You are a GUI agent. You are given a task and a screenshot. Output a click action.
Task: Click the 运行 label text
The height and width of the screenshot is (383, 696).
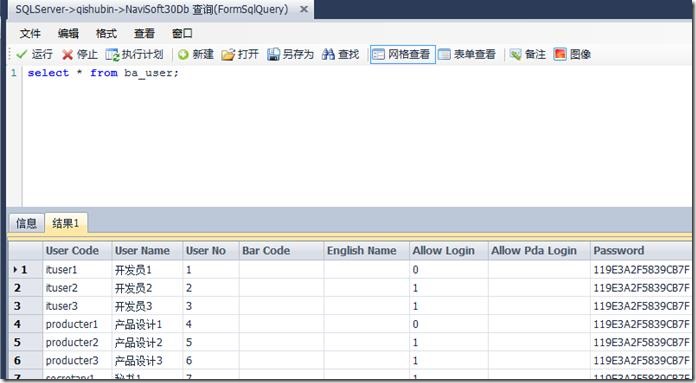[42, 55]
